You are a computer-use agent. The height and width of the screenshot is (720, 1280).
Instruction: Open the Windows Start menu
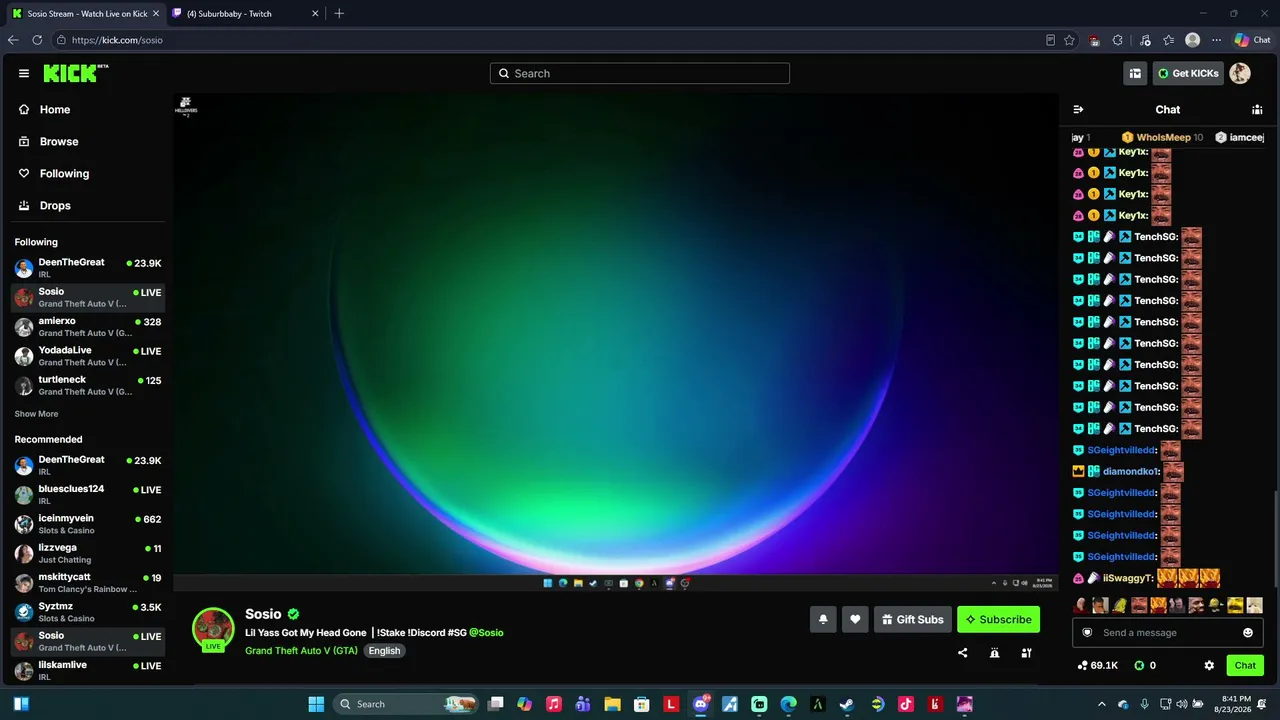tap(316, 704)
